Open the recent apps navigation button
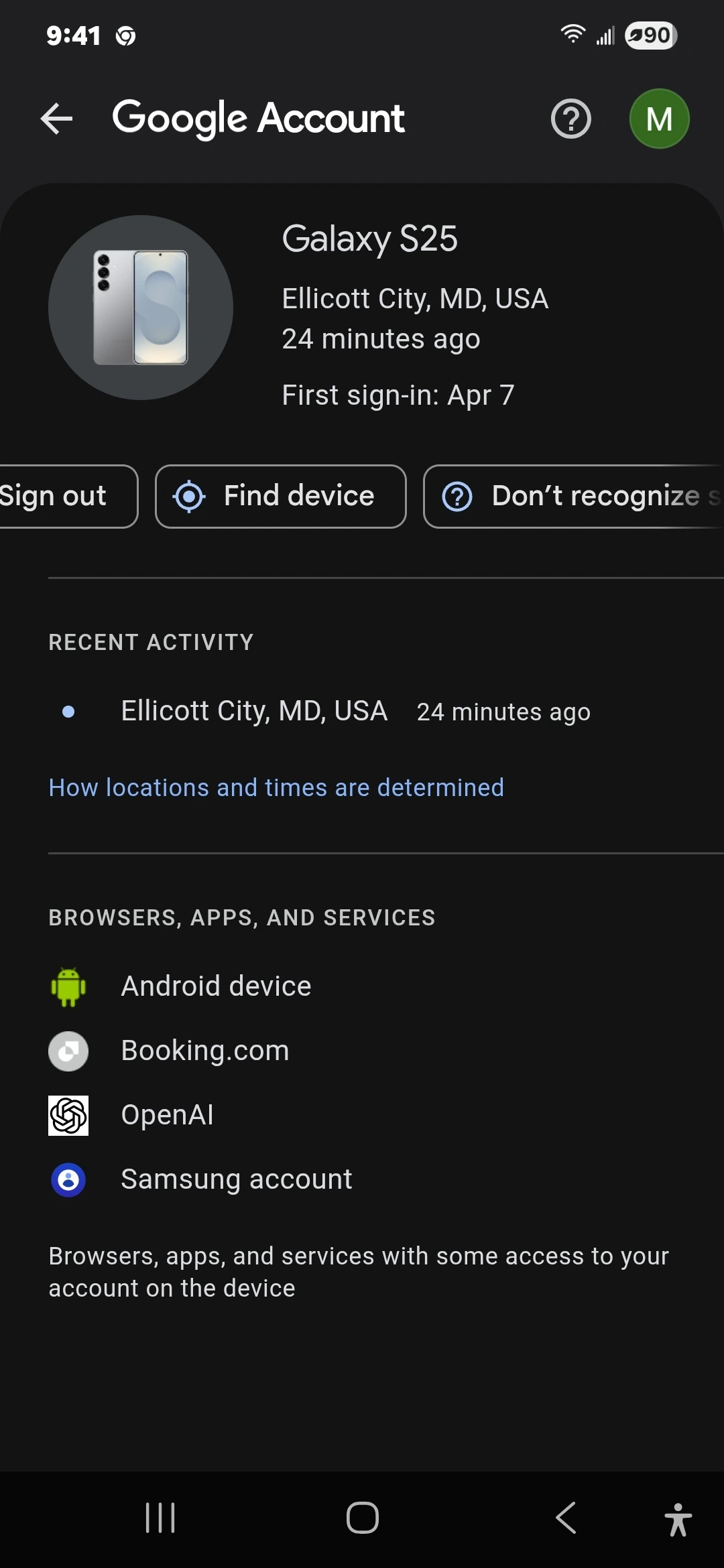Screen dimensions: 724x1568 (x=160, y=1518)
